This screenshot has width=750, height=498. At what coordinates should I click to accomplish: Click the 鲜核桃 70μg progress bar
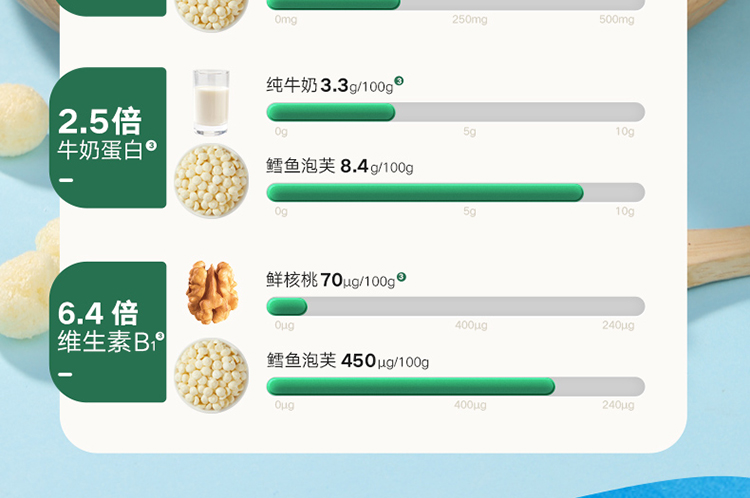pos(455,306)
